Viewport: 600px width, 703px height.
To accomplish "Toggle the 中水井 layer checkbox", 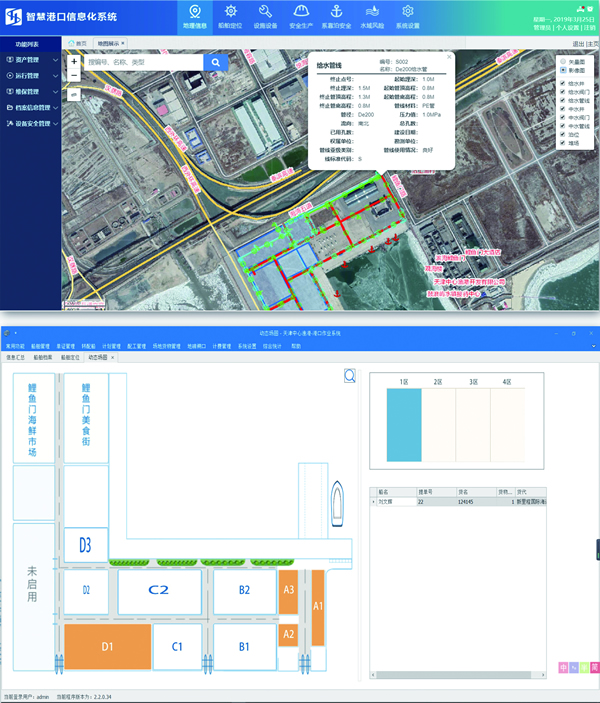I will [x=563, y=108].
